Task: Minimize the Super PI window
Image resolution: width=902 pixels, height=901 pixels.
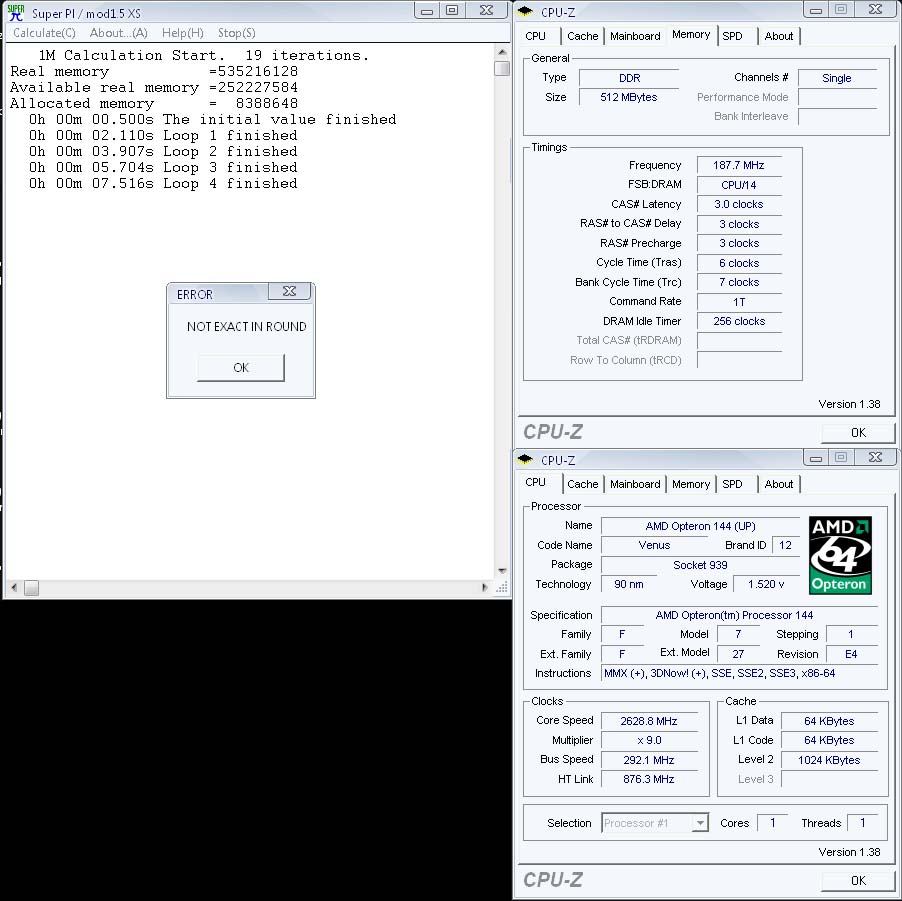Action: (427, 10)
